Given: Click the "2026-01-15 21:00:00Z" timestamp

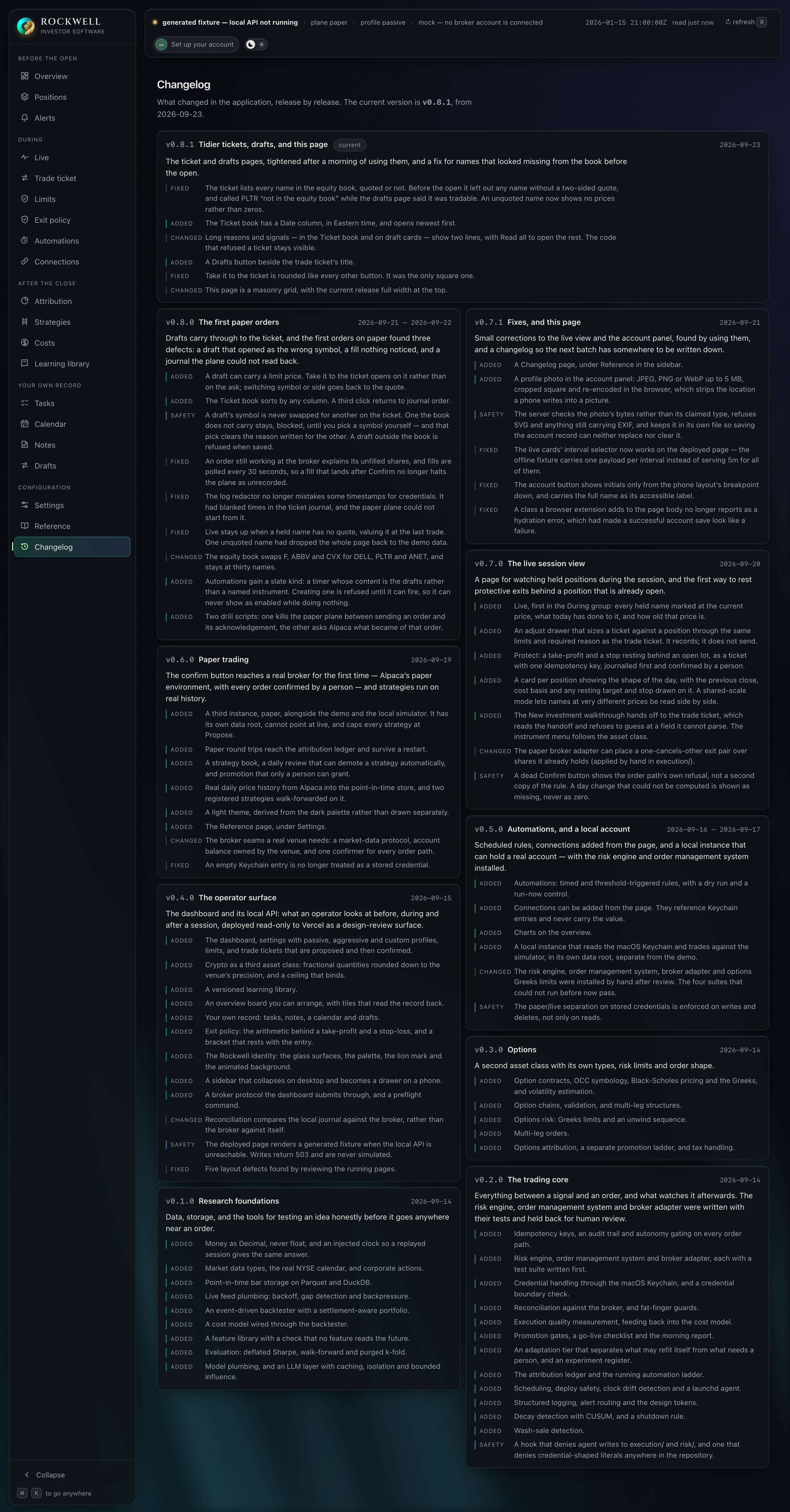Looking at the screenshot, I should [626, 22].
